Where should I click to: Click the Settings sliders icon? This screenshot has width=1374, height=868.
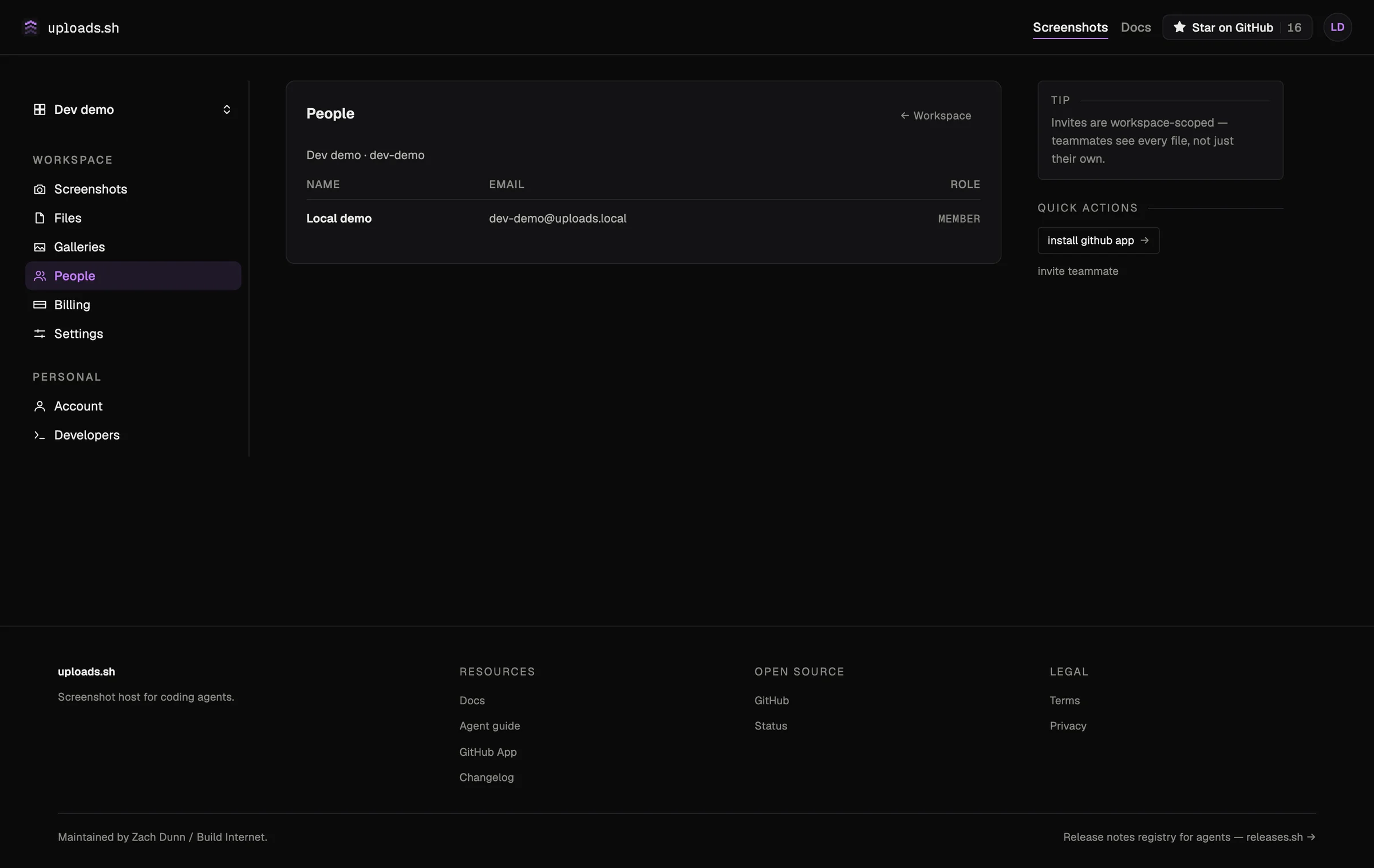[40, 334]
